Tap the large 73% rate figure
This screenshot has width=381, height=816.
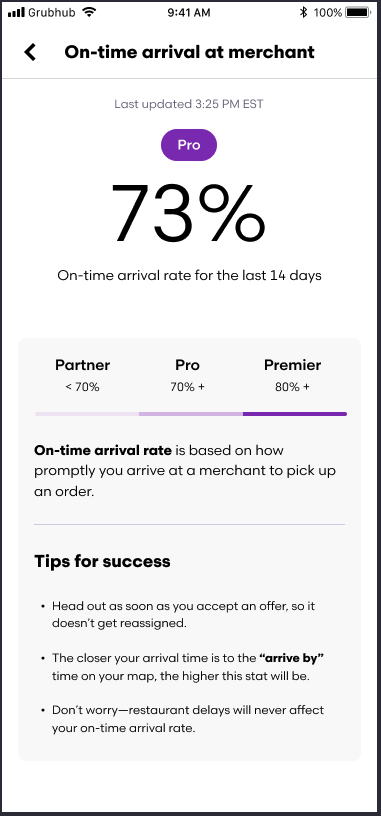coord(188,213)
